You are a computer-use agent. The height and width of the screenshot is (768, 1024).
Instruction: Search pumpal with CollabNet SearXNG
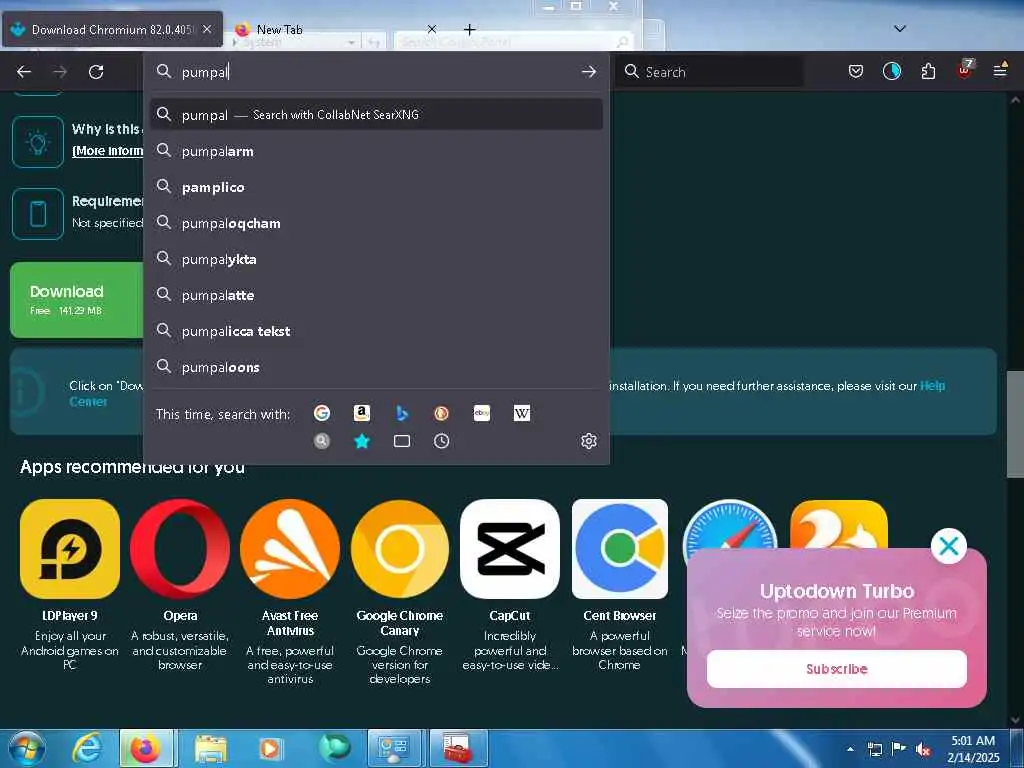click(x=376, y=114)
